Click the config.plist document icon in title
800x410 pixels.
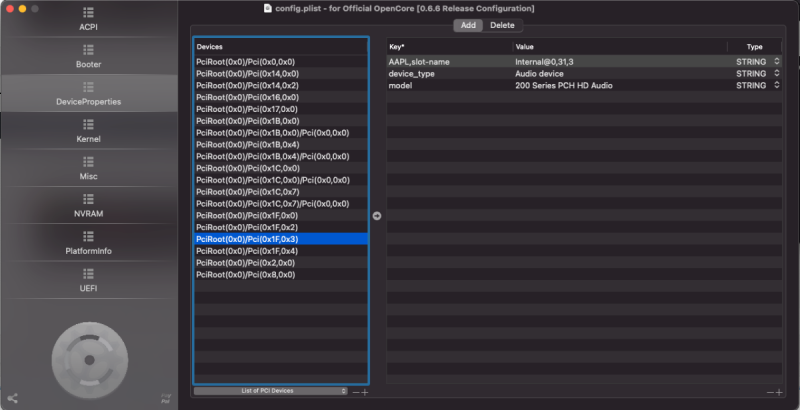click(268, 8)
